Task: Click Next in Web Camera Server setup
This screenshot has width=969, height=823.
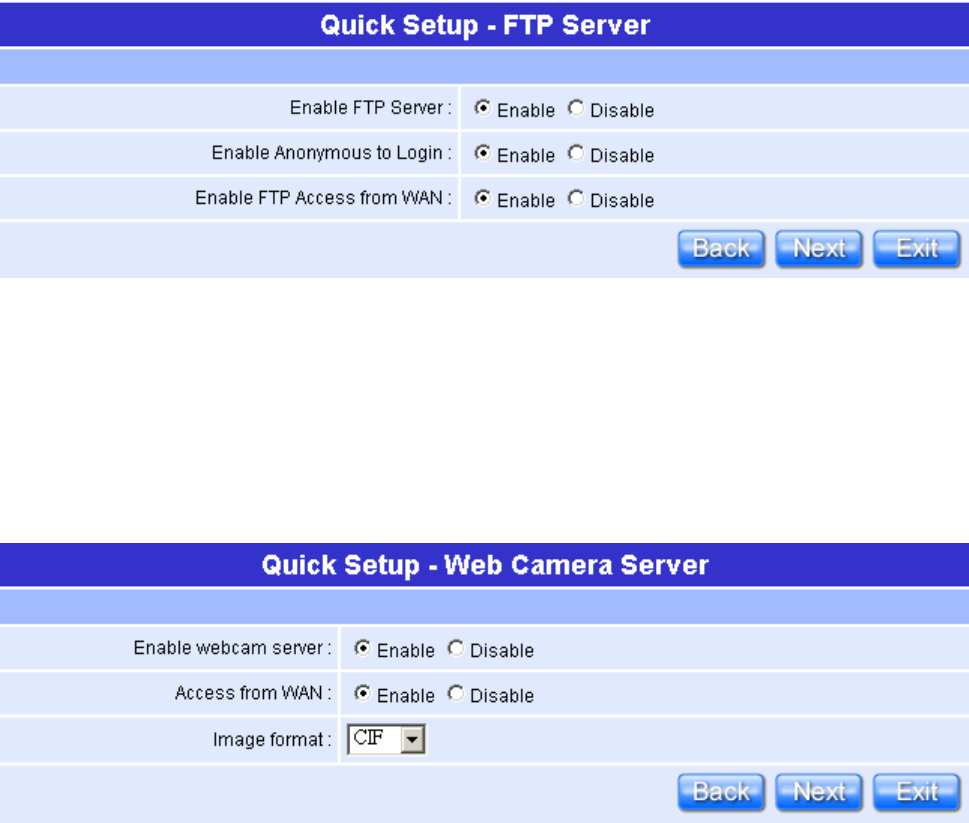Action: pyautogui.click(x=819, y=792)
